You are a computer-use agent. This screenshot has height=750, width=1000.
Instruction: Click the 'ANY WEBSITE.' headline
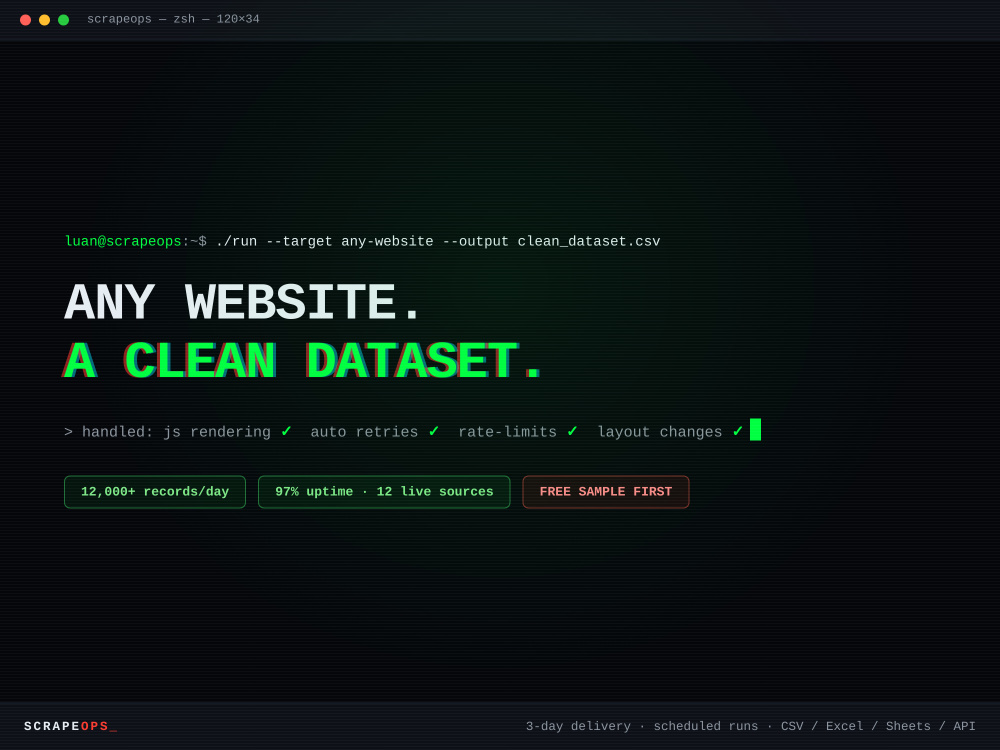point(242,303)
